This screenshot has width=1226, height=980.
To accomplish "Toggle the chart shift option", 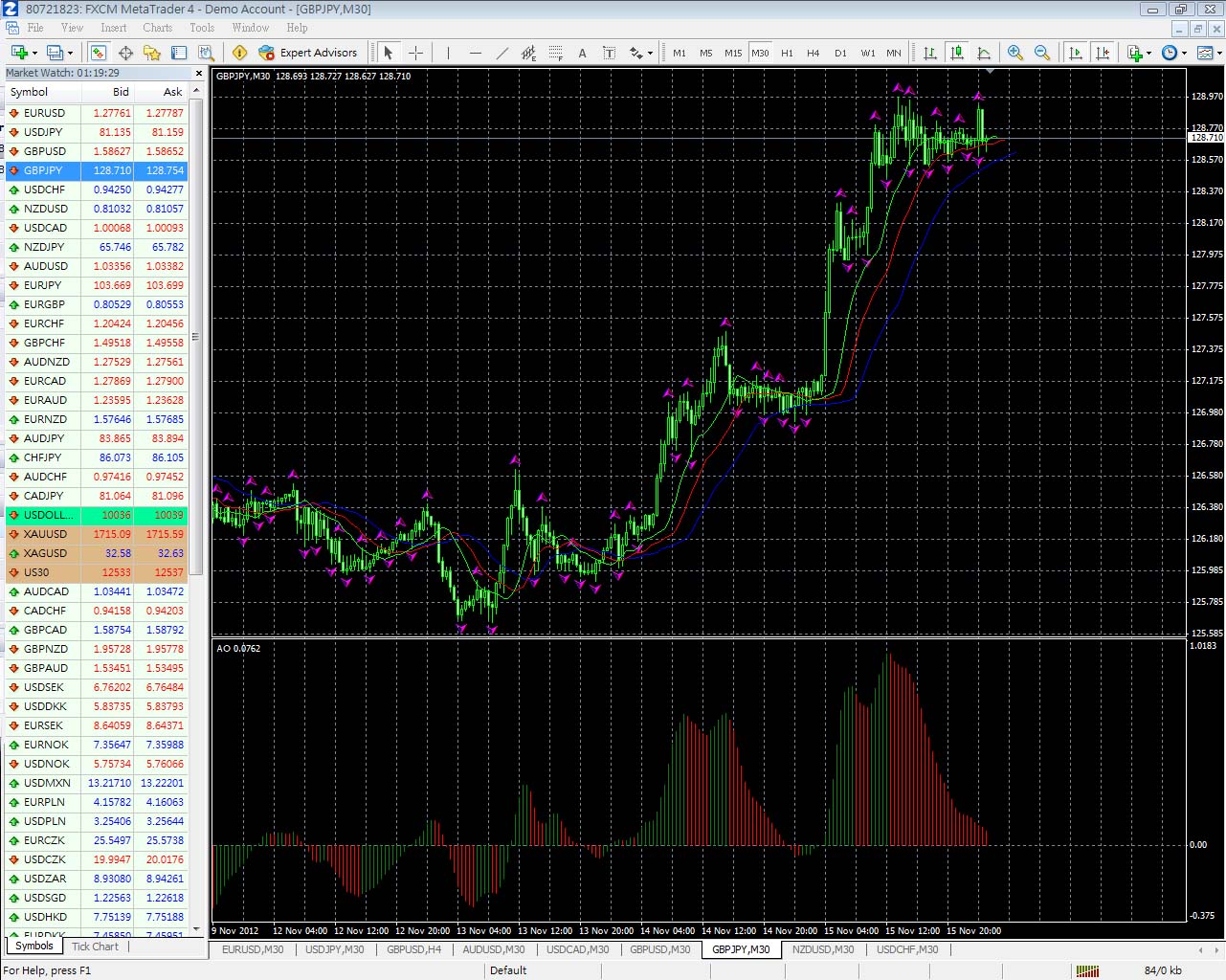I will pyautogui.click(x=1103, y=53).
